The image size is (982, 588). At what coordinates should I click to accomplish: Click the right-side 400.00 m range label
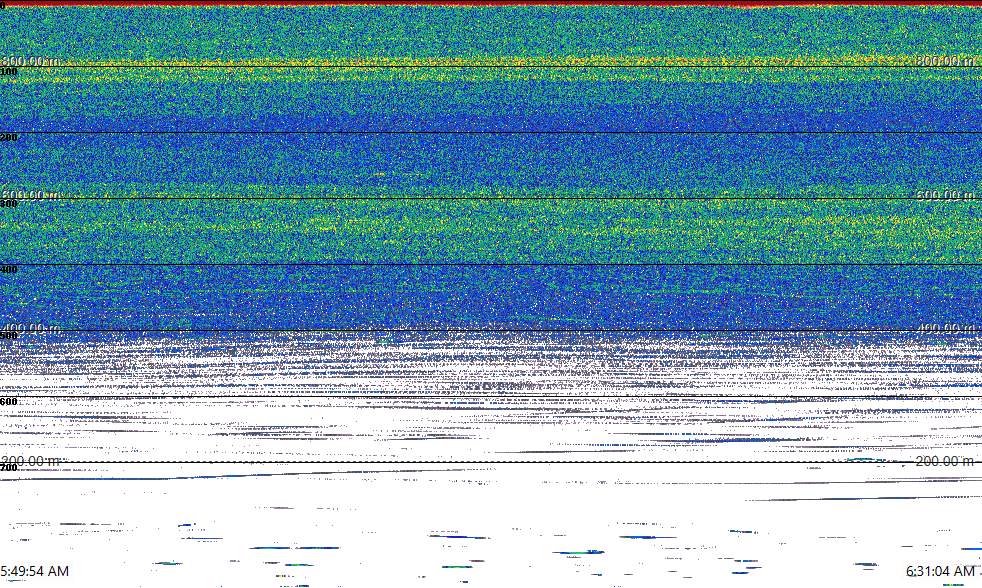coord(945,328)
